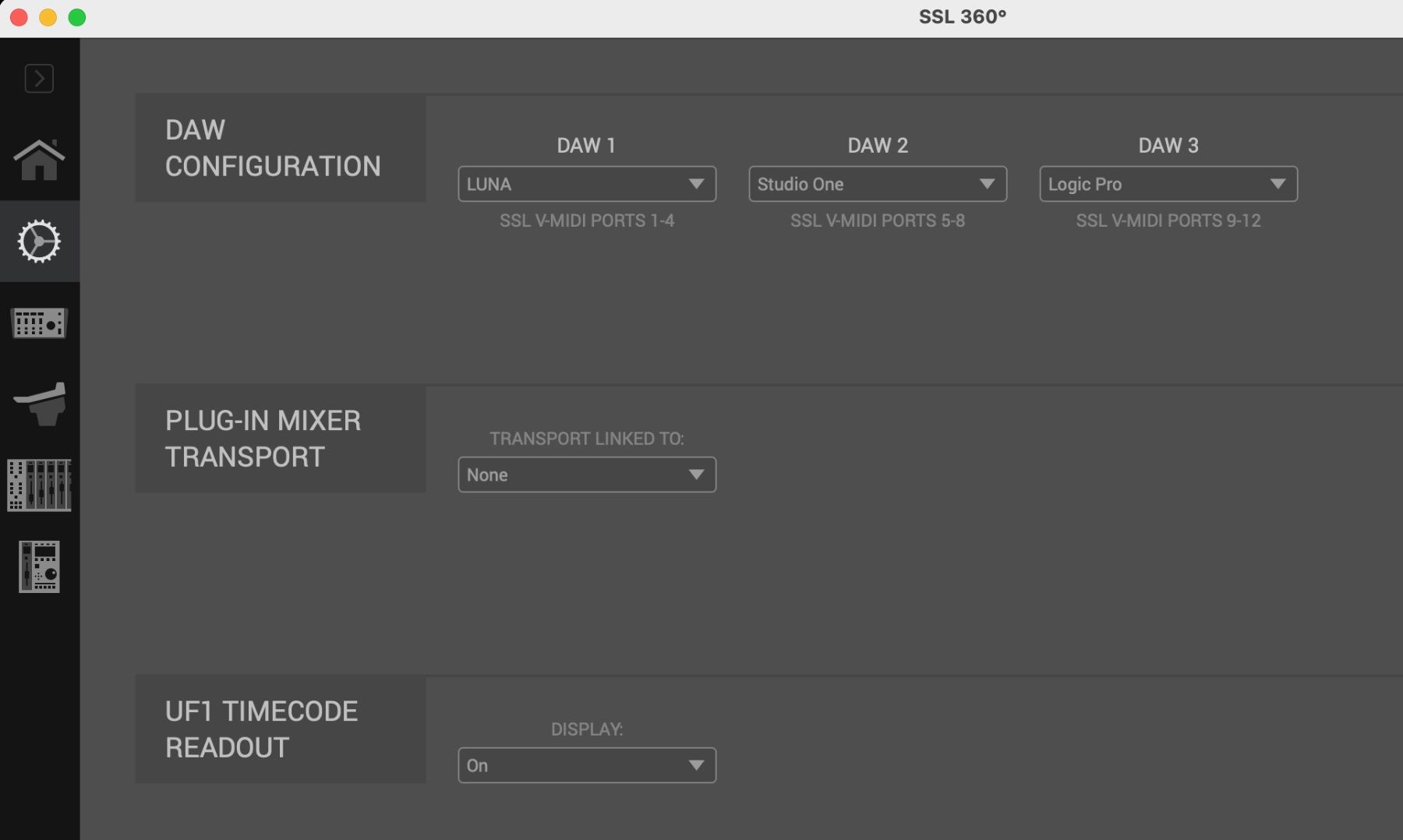
Task: Open the DAW 2 Studio One dropdown
Action: 878,184
